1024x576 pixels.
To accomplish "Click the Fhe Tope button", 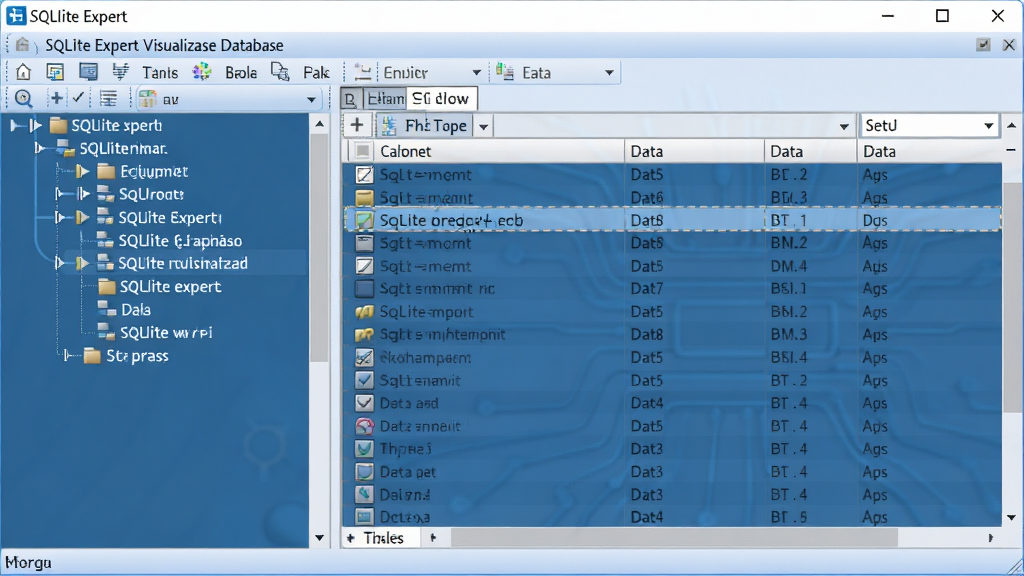I will coord(424,125).
